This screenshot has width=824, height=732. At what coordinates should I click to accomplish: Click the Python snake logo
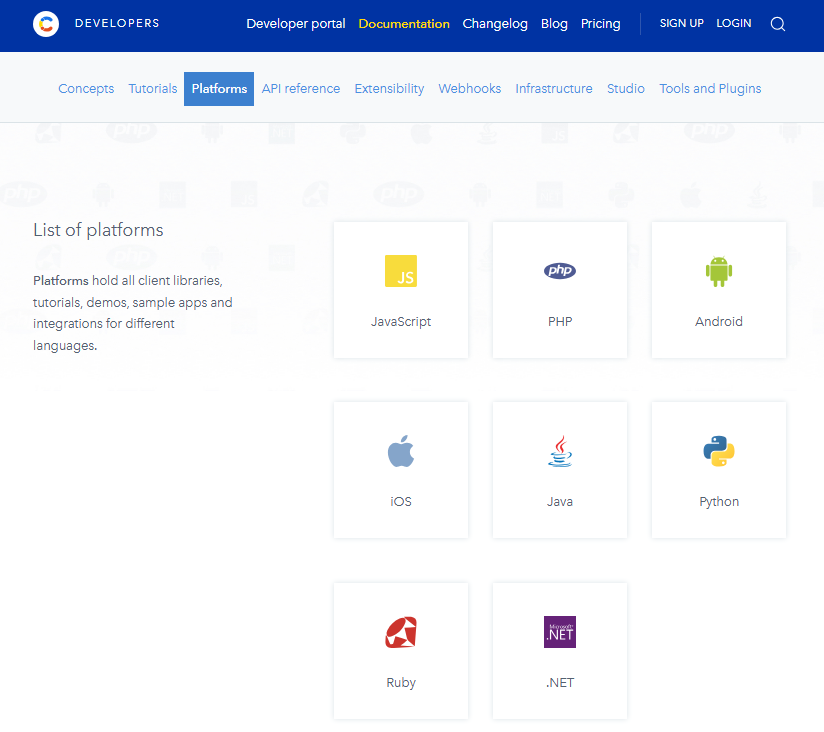coord(719,451)
